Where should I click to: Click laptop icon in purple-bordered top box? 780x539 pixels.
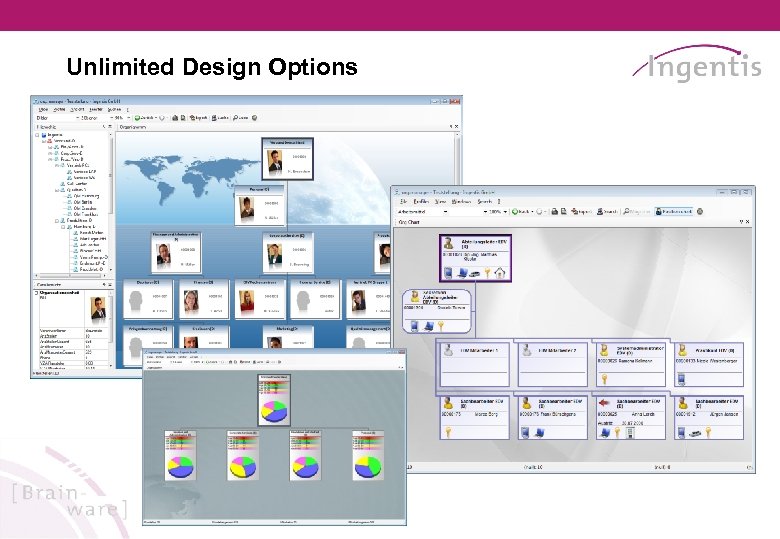[462, 273]
